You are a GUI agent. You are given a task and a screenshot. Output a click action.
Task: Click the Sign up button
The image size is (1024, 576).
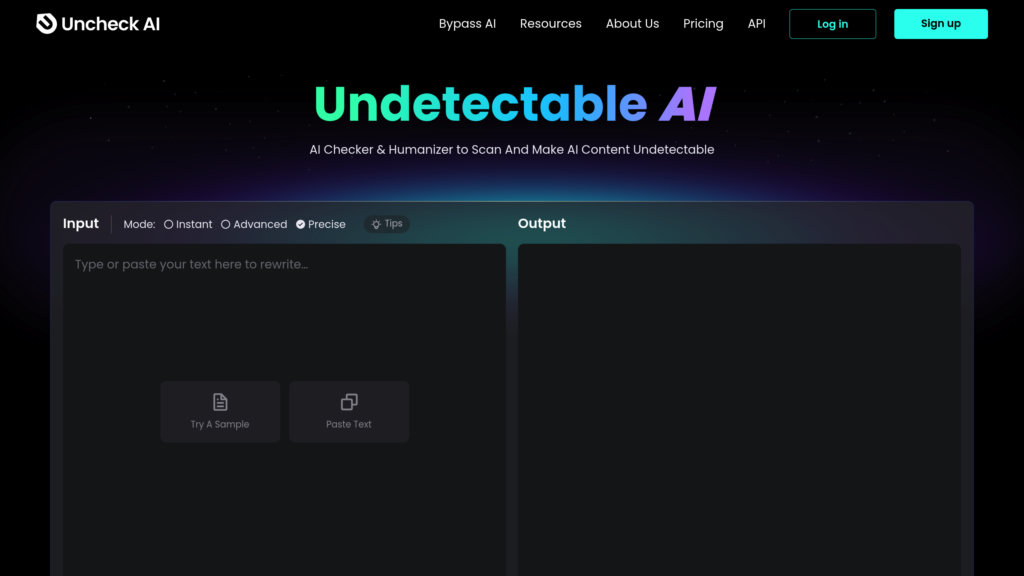(940, 24)
